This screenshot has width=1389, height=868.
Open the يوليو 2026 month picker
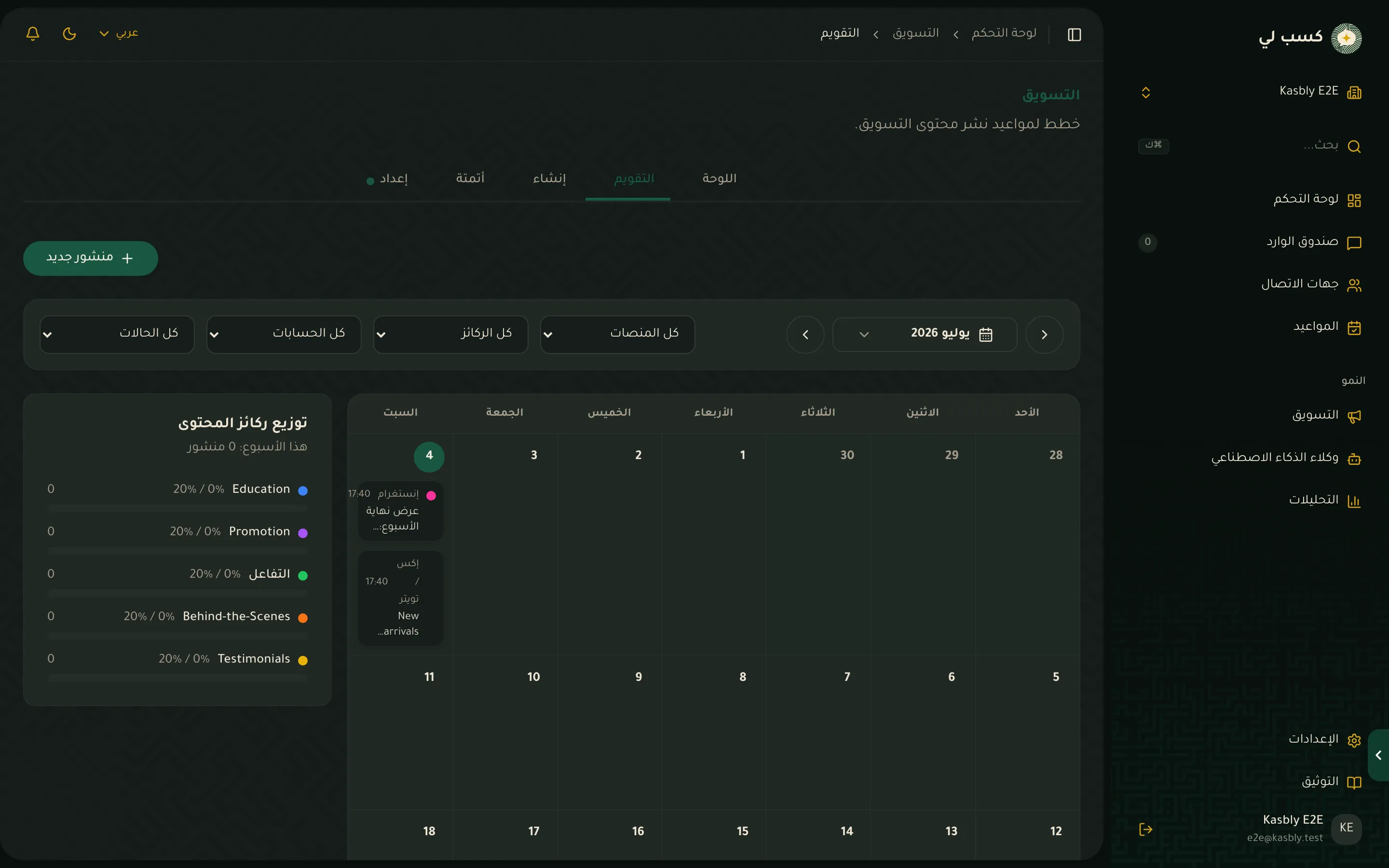[925, 334]
